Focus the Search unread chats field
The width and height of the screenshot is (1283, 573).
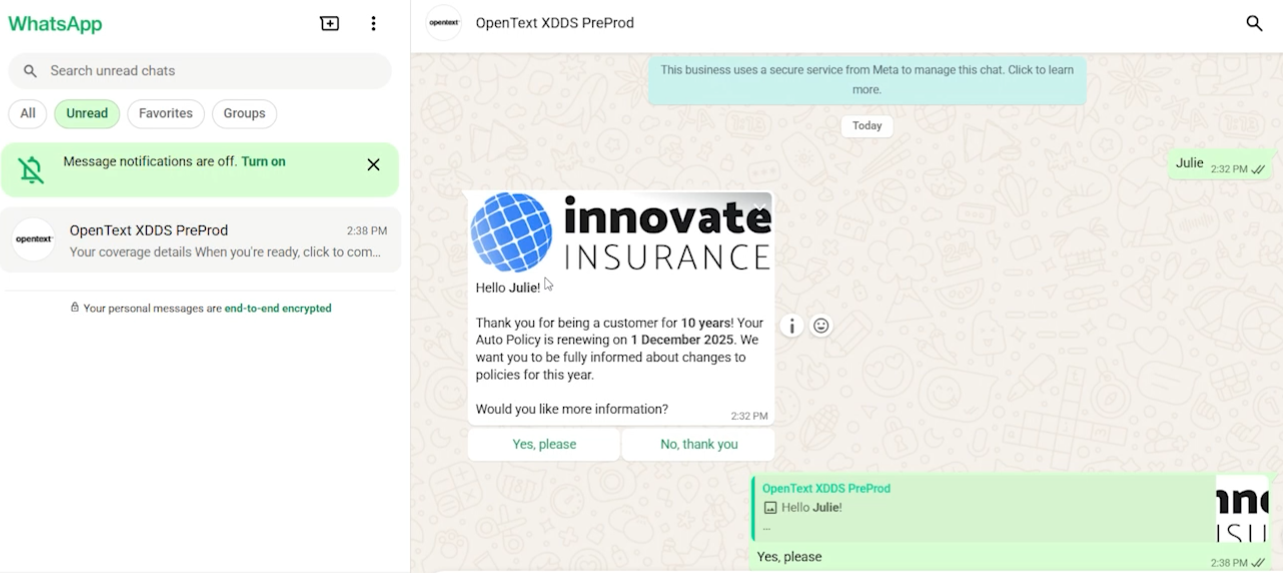pyautogui.click(x=200, y=71)
